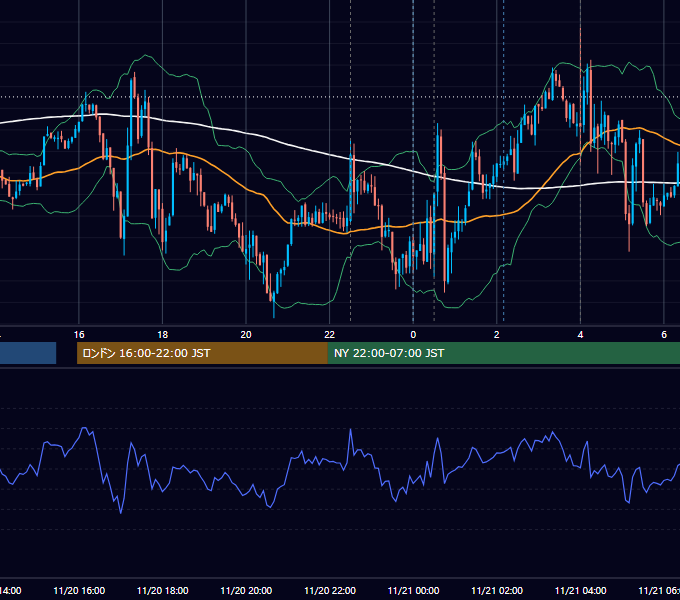
Task: Click the hour label 18 on upper axis
Action: 162,335
